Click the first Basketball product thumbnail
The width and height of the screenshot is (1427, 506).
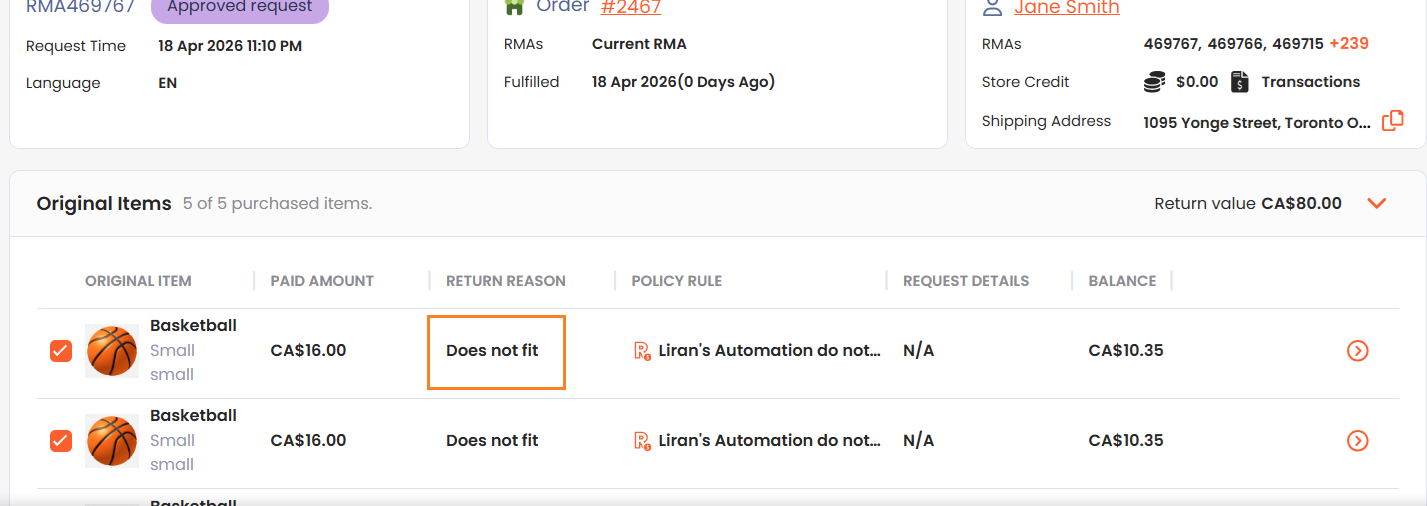[x=112, y=351]
